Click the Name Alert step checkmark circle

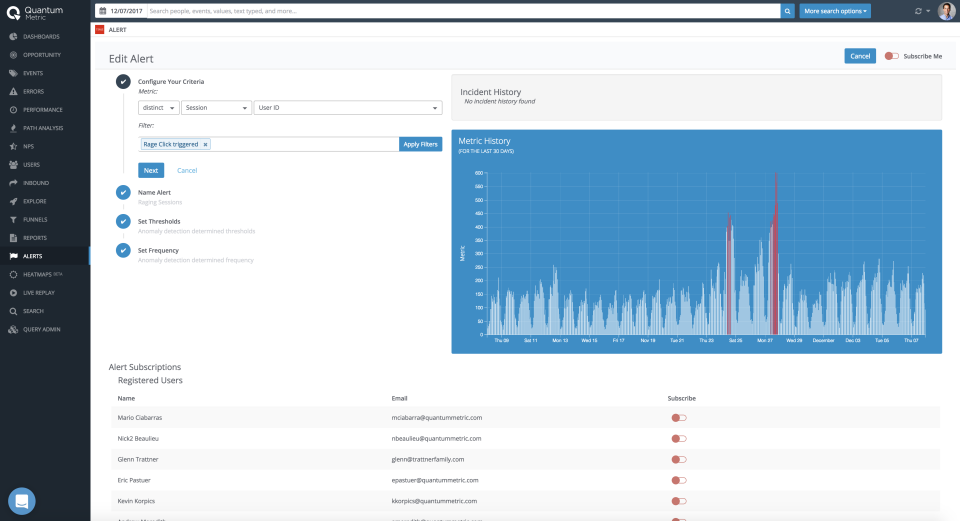tap(123, 192)
